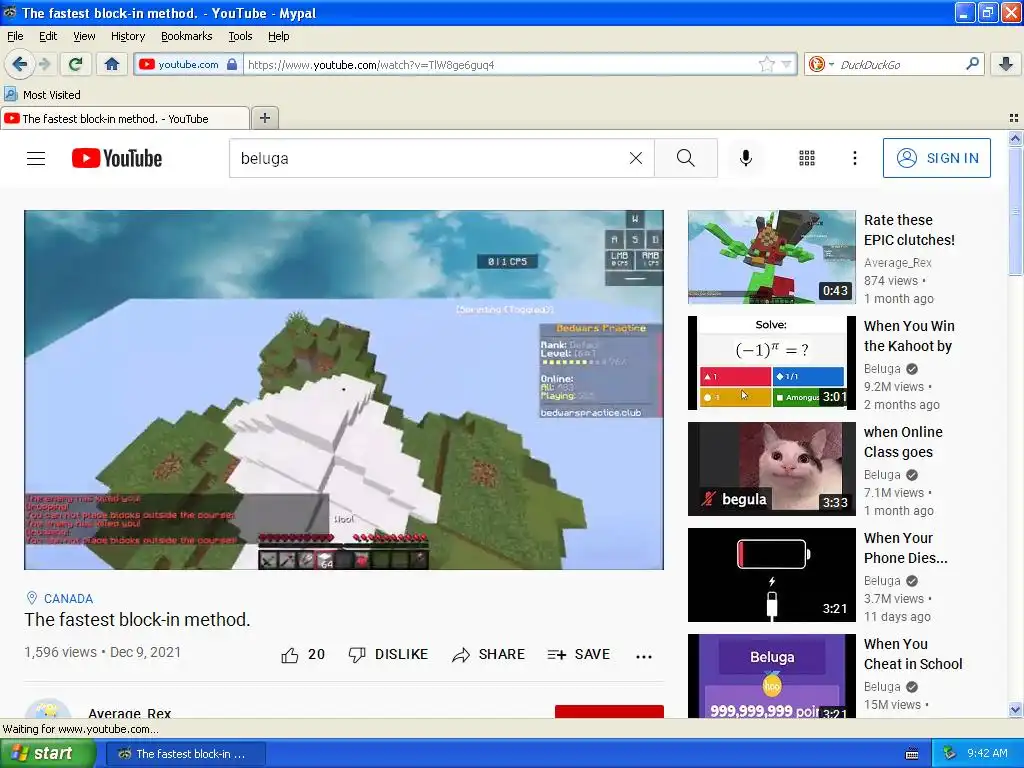
Task: Open the Average_Rex channel name
Action: coord(129,713)
